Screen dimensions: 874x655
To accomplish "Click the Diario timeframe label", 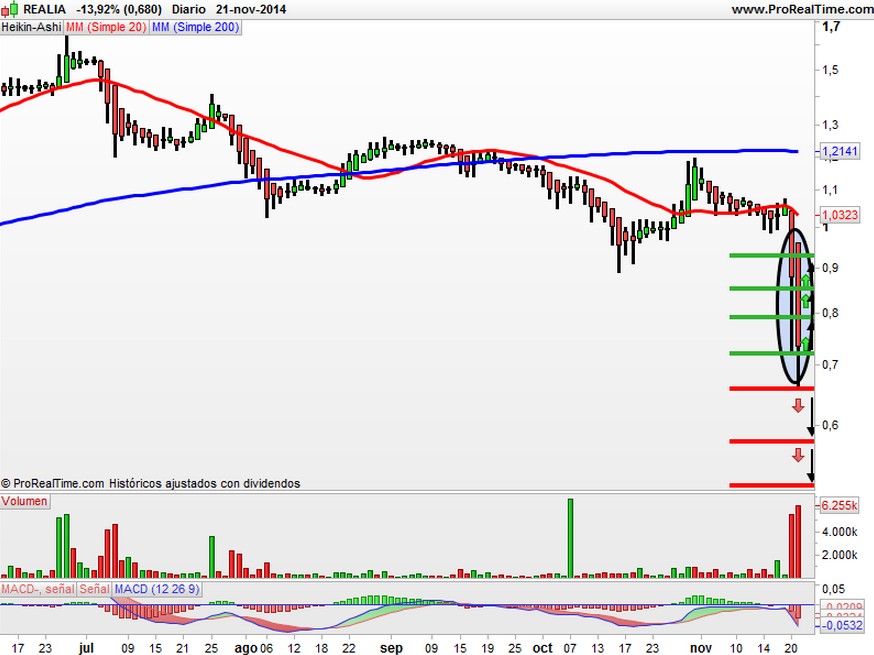I will (x=188, y=9).
